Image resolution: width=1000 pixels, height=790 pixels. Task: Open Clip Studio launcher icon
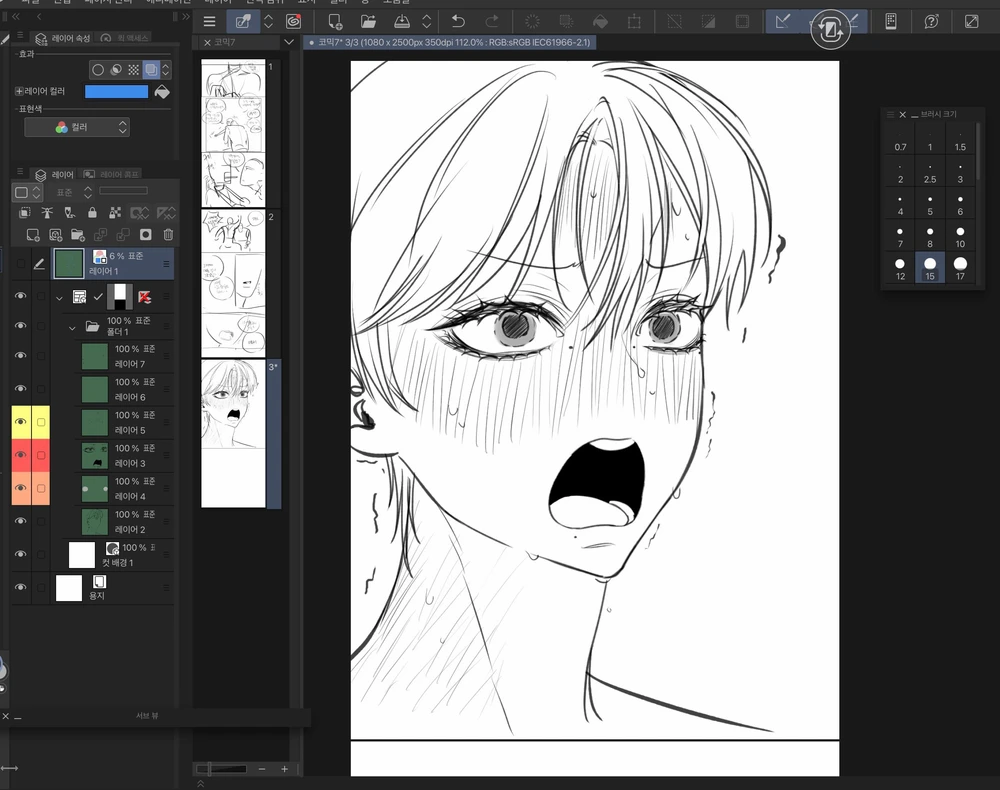[x=293, y=22]
